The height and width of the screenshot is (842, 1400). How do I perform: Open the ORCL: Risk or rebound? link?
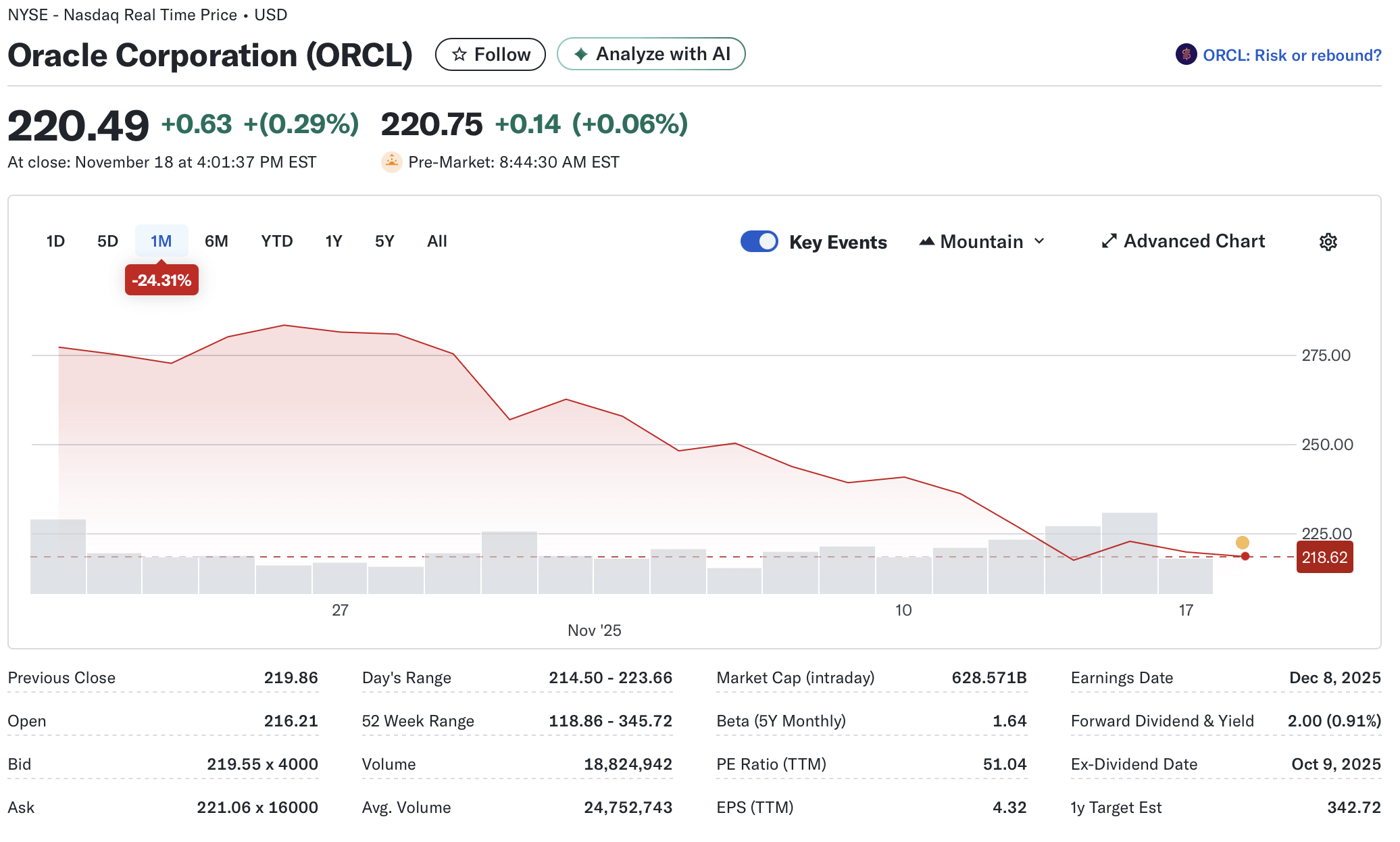(1291, 55)
